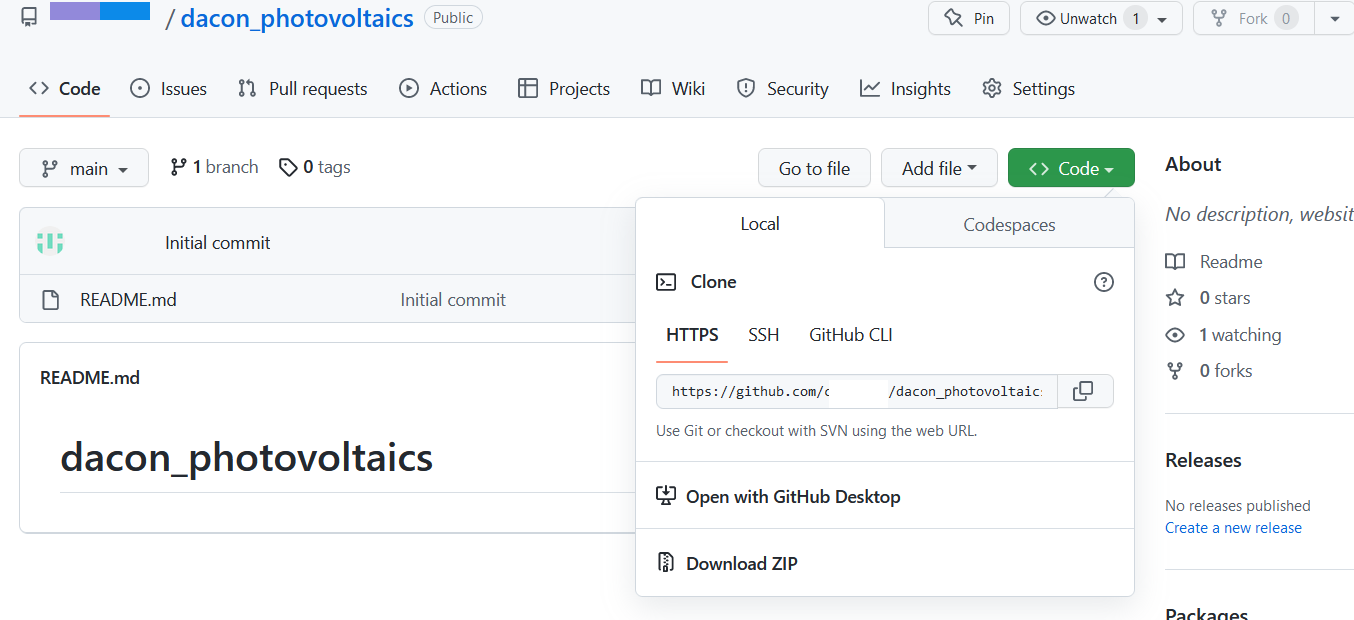Click the README.md file icon
The image size is (1354, 620).
(x=50, y=300)
